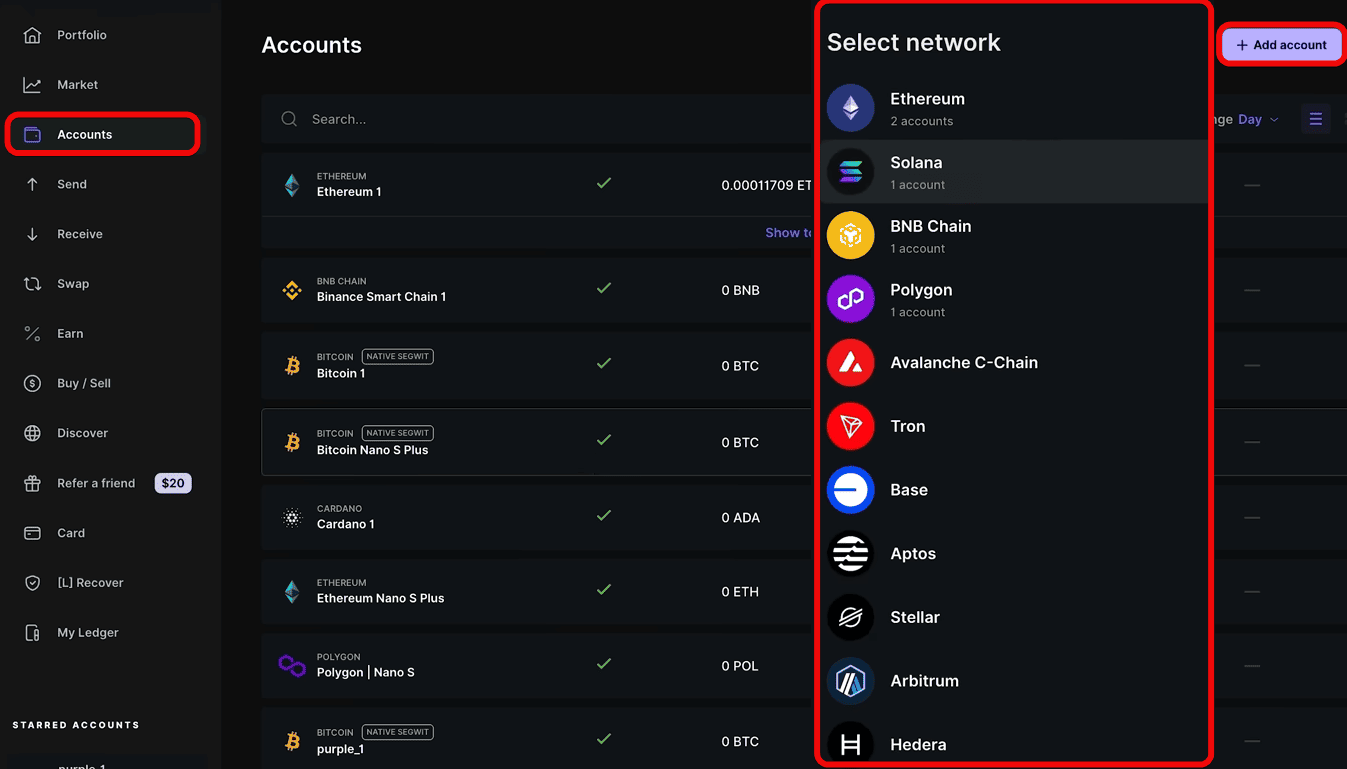Image resolution: width=1347 pixels, height=769 pixels.
Task: Click the Polygon network icon
Action: [x=850, y=299]
